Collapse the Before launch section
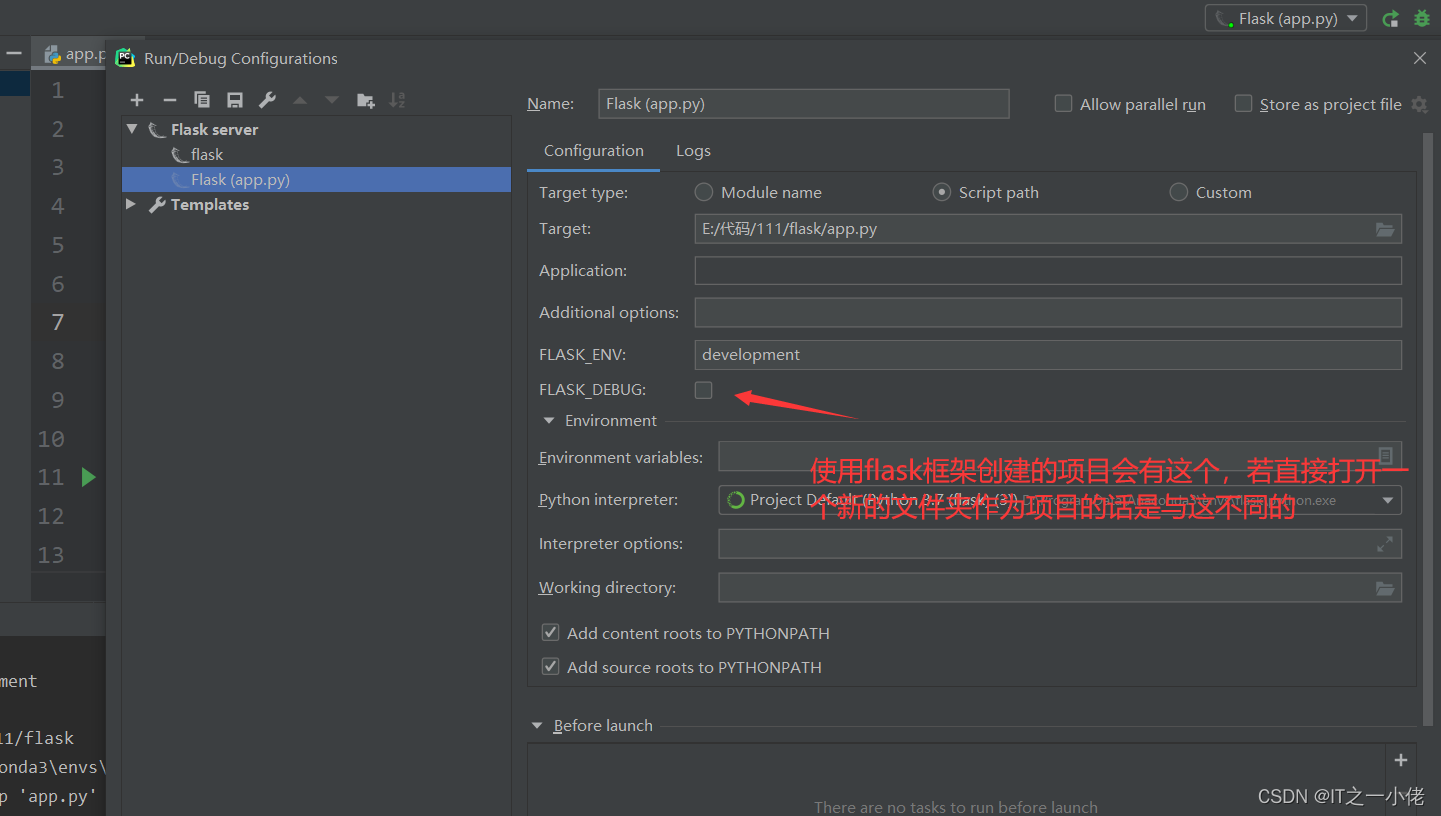 click(x=537, y=726)
